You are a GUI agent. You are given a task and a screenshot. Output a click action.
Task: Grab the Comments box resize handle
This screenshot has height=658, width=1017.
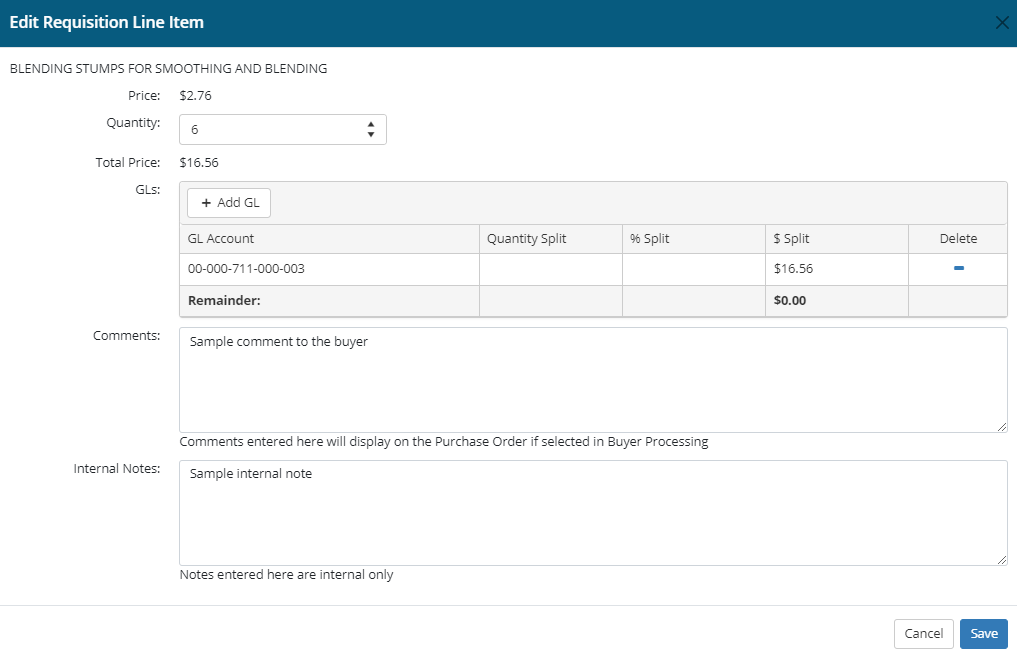pos(1002,427)
